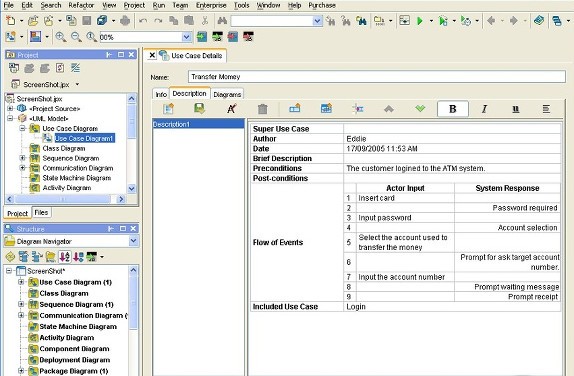
Task: Click the green Run project arrow
Action: click(x=420, y=21)
